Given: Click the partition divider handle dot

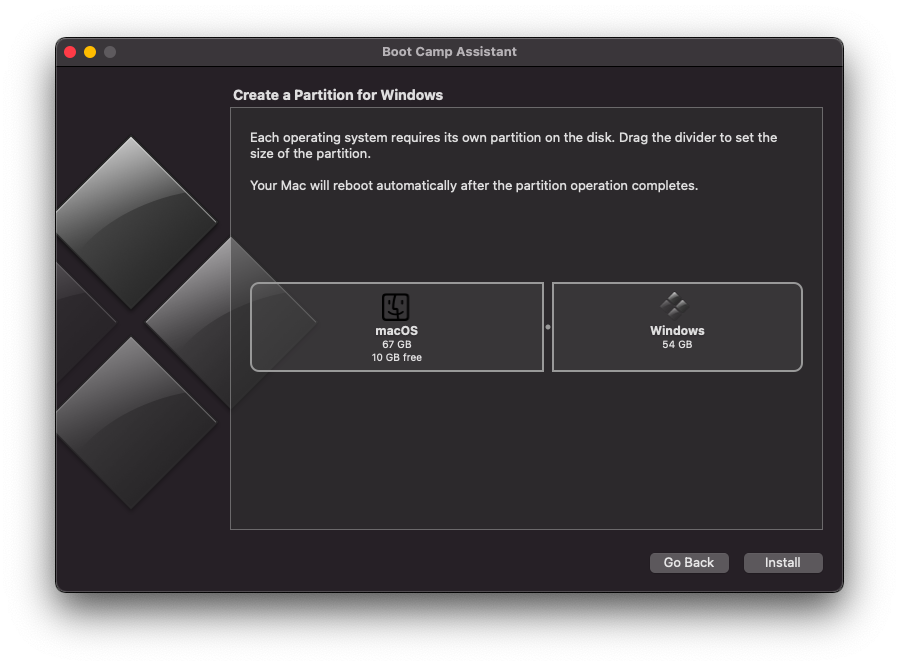Looking at the screenshot, I should 548,327.
